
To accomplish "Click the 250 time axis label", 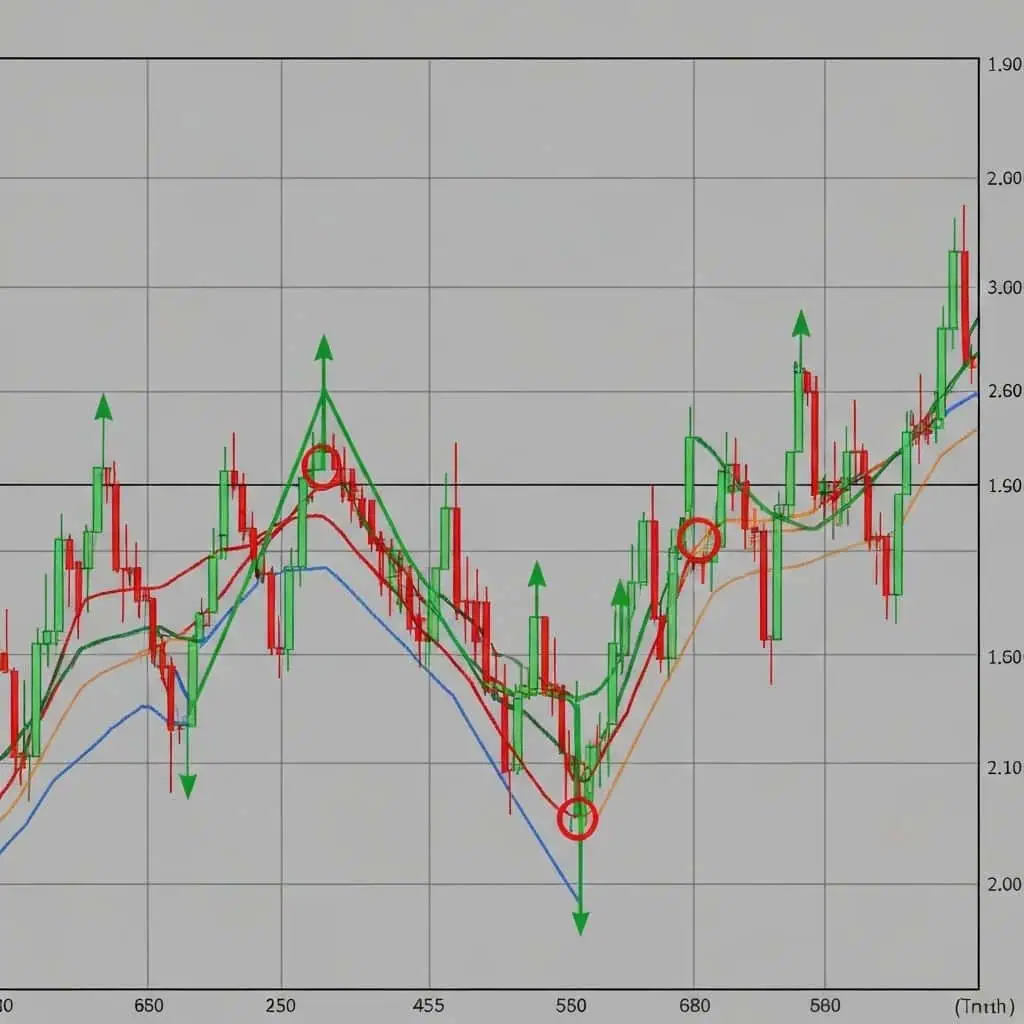I will point(281,1004).
